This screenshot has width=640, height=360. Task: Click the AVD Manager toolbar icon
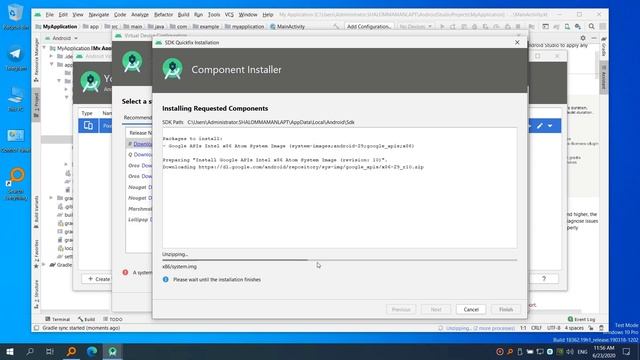click(567, 27)
